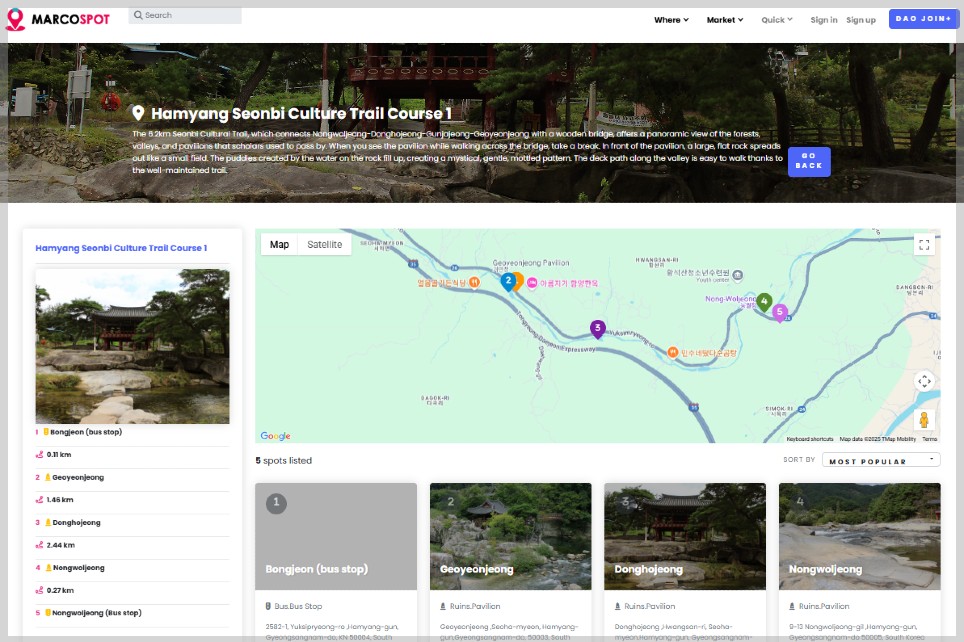The height and width of the screenshot is (642, 964).
Task: Select green map marker 4
Action: 763,300
